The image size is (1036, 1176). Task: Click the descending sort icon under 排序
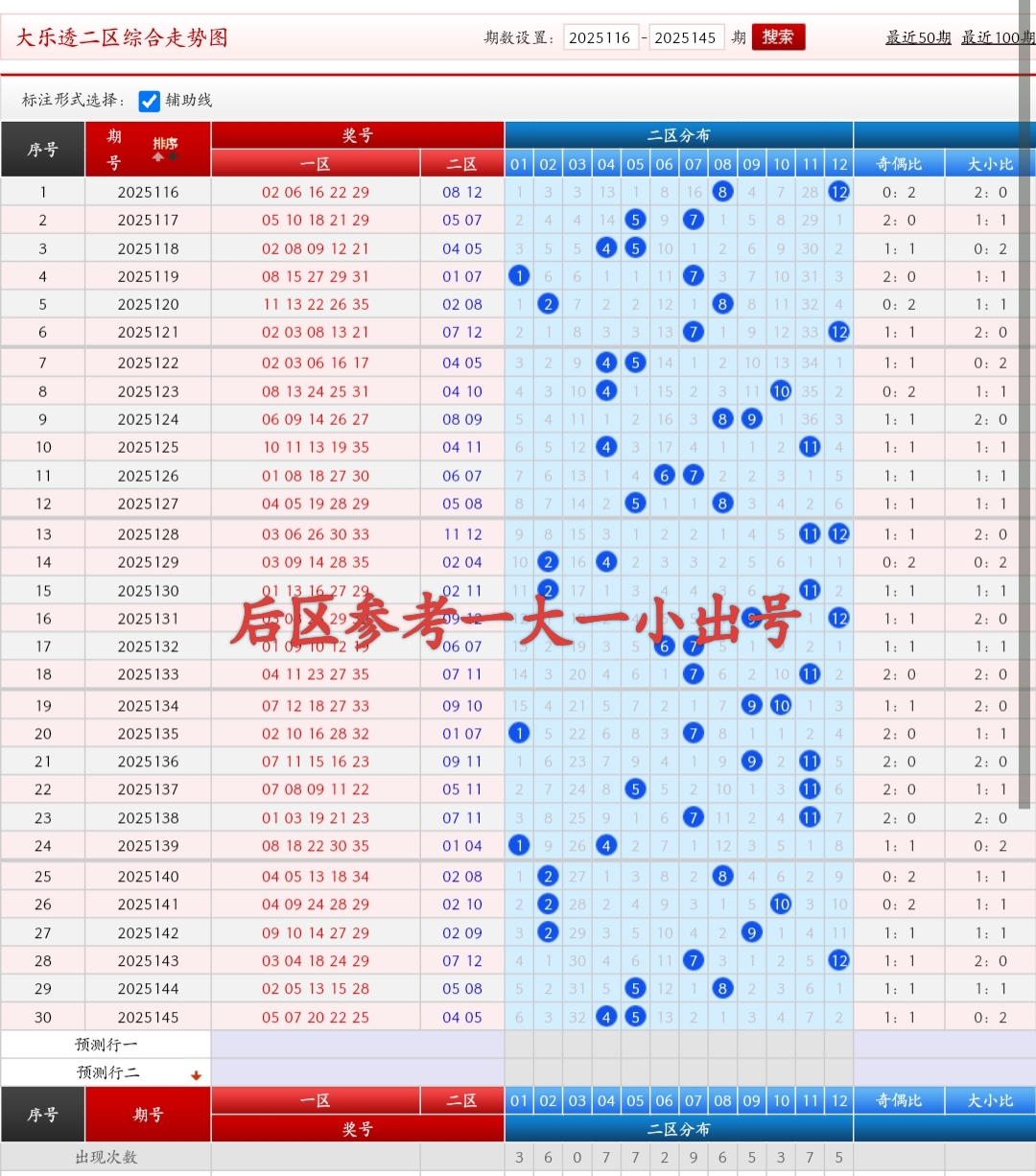tap(173, 156)
